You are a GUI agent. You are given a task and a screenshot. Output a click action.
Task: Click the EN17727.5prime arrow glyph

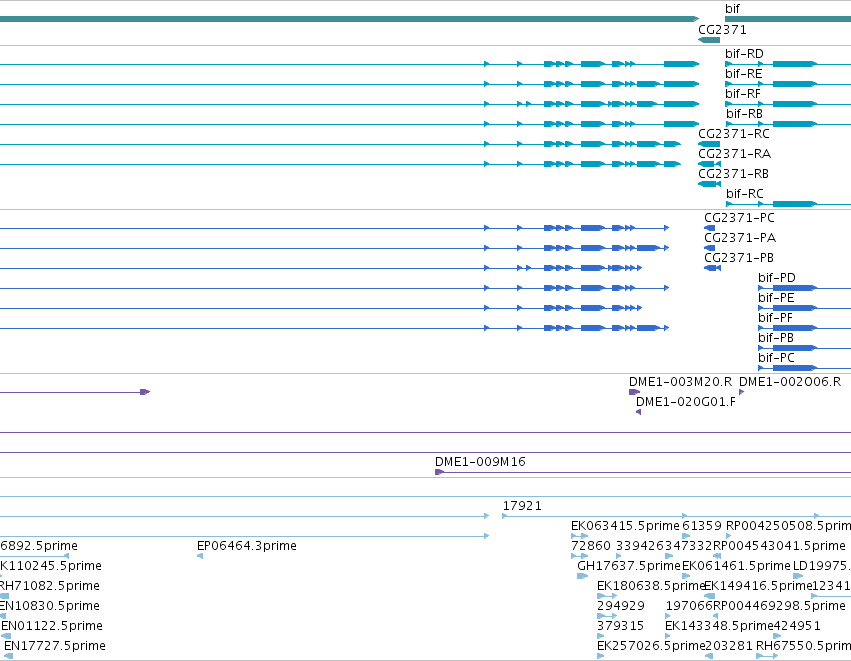coord(9,657)
